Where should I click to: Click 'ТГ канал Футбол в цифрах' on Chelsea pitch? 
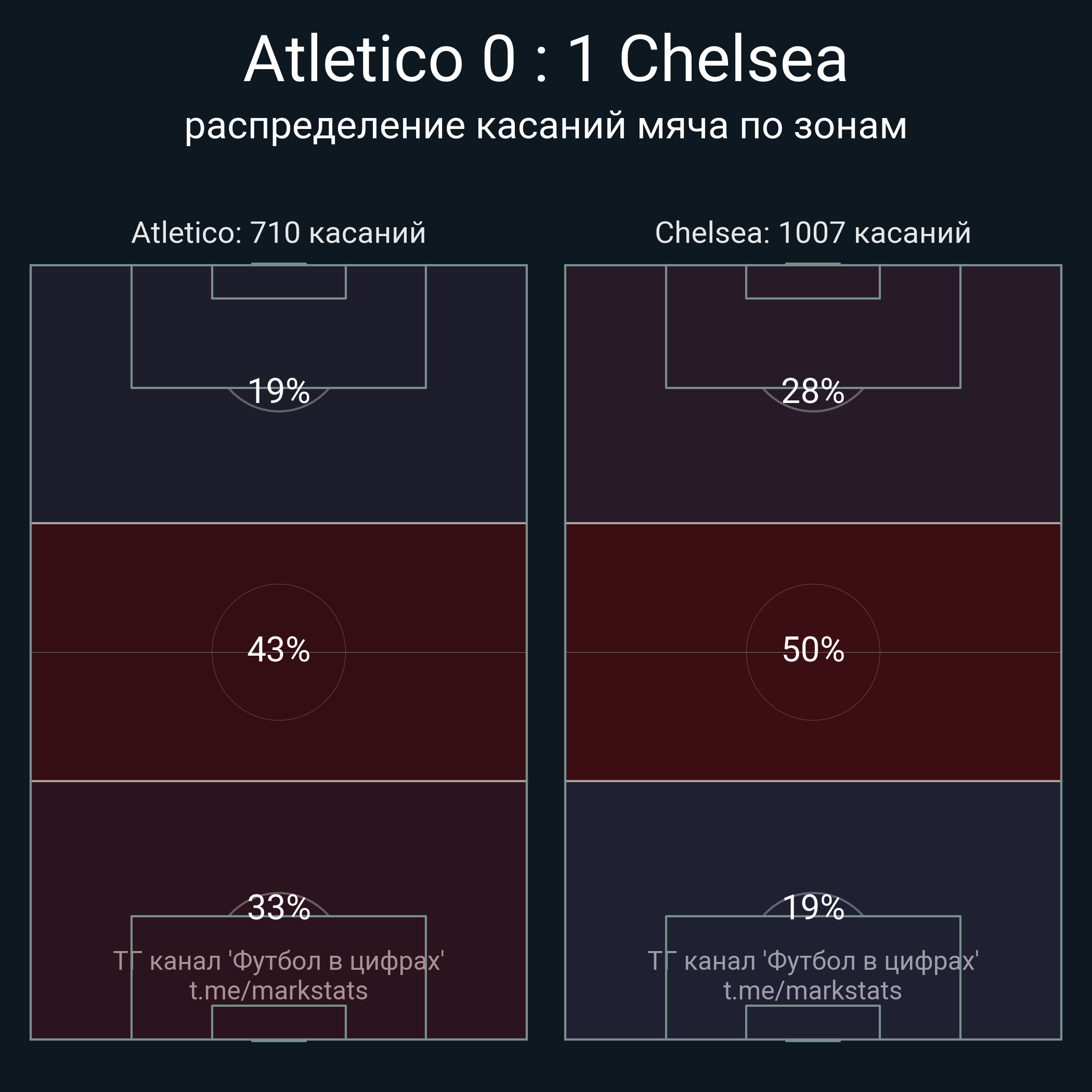(813, 961)
